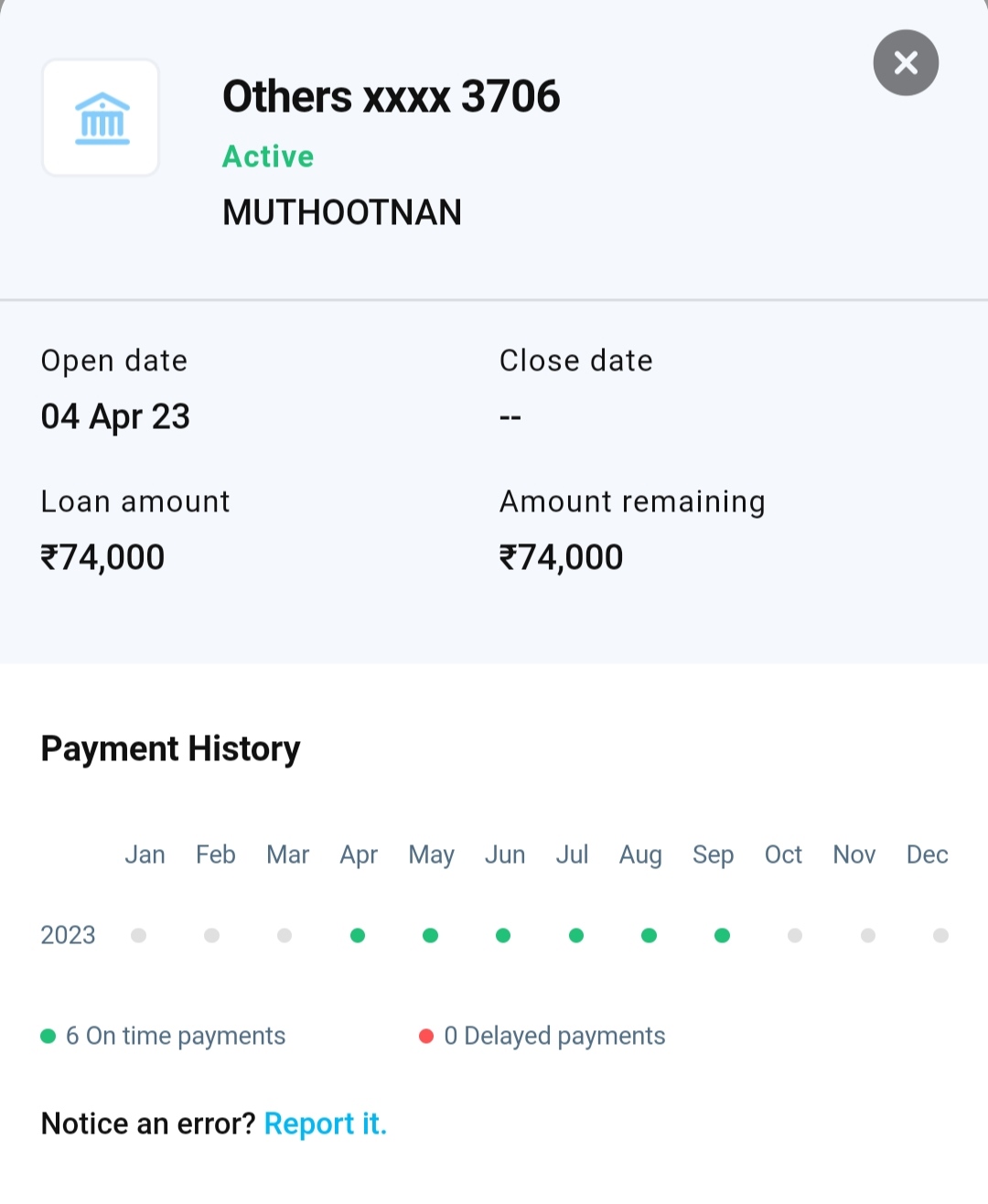Click the red delayed payments legend dot
988x1204 pixels.
(426, 1036)
